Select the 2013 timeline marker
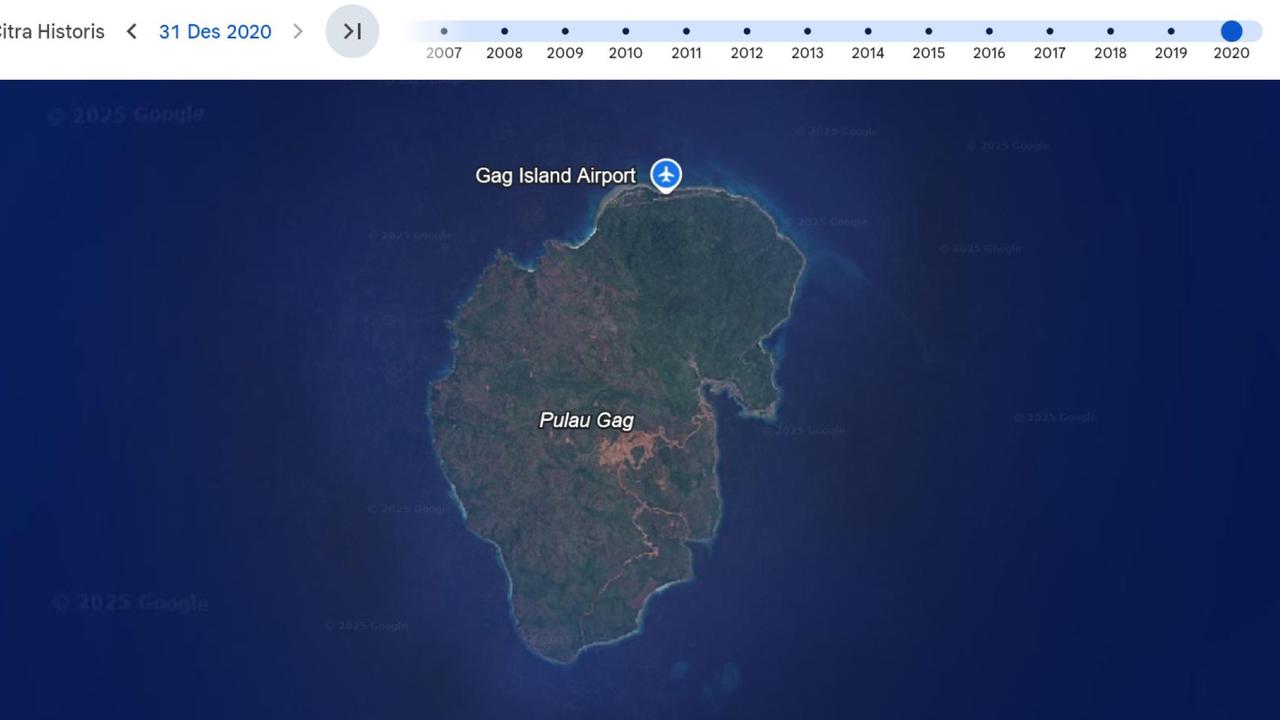 tap(807, 32)
